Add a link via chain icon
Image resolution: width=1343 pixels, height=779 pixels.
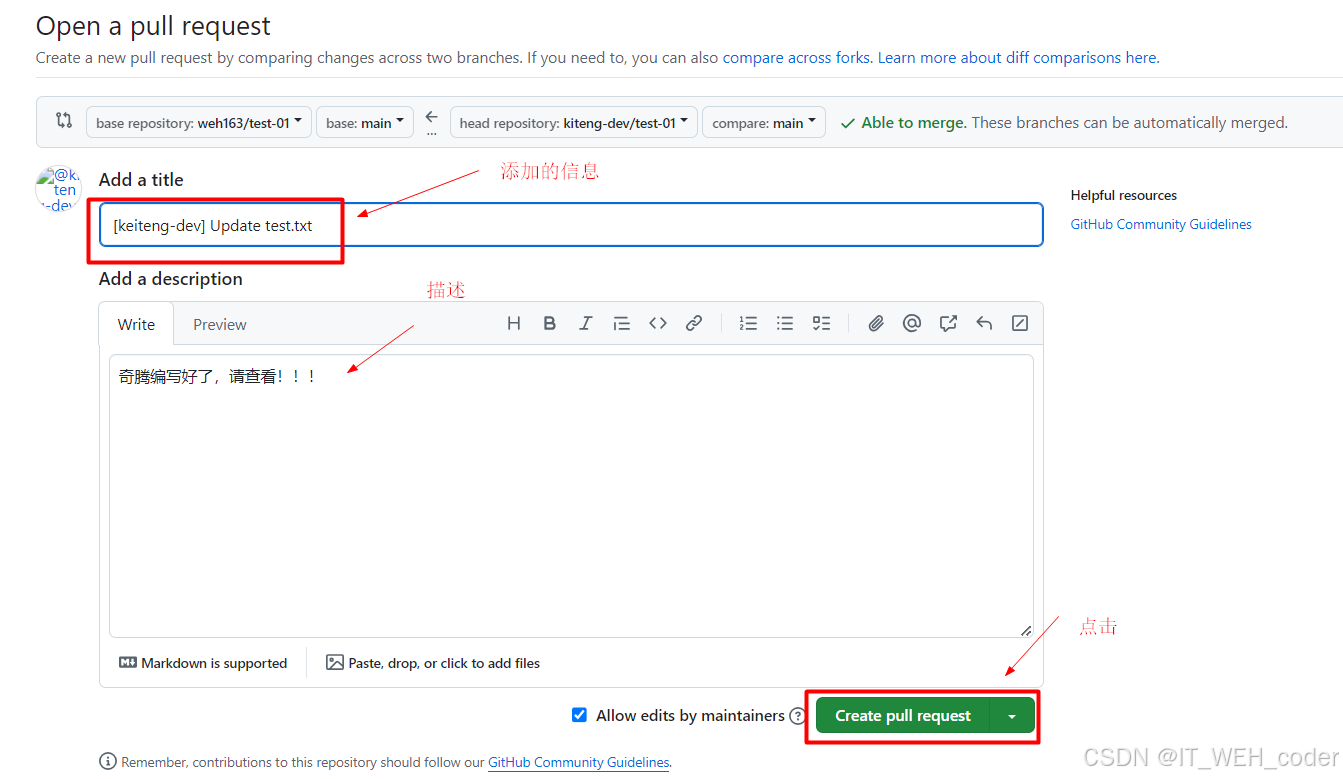pyautogui.click(x=693, y=323)
